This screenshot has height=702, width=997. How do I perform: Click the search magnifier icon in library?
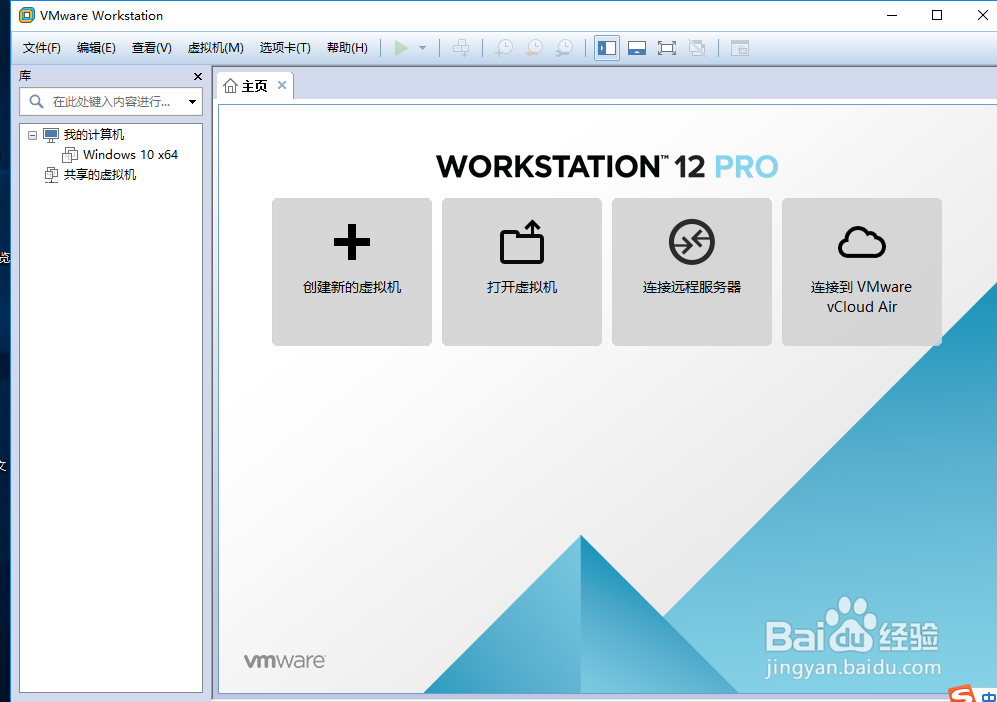(x=36, y=102)
